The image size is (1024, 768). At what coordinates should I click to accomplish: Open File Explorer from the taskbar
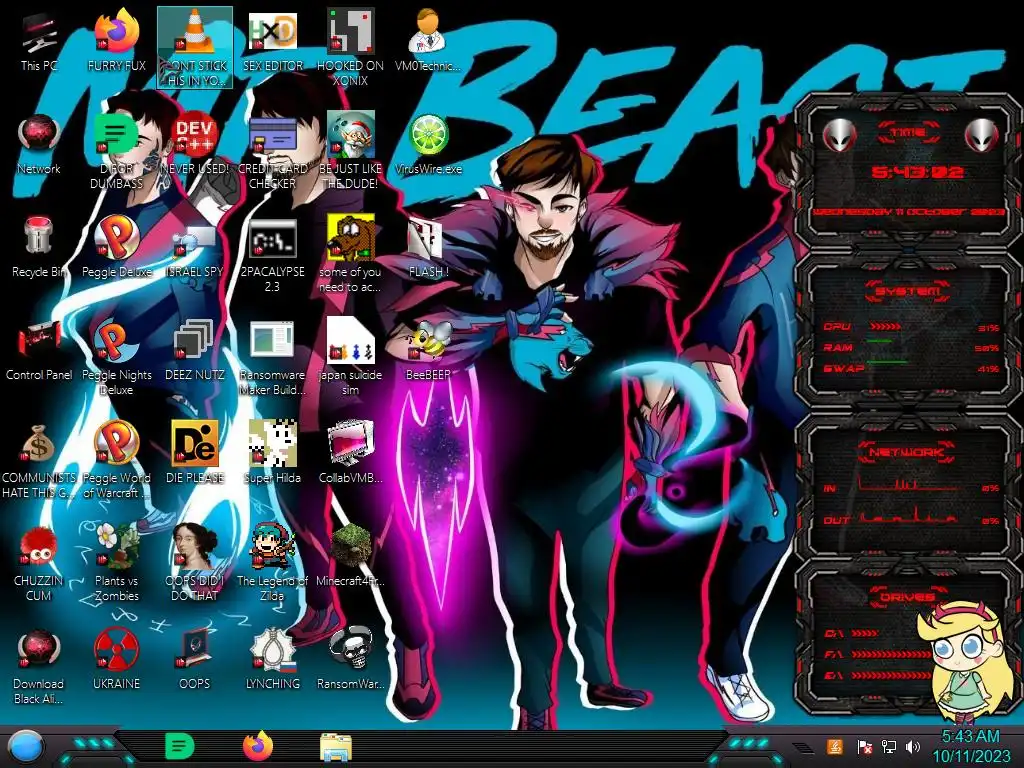[336, 747]
